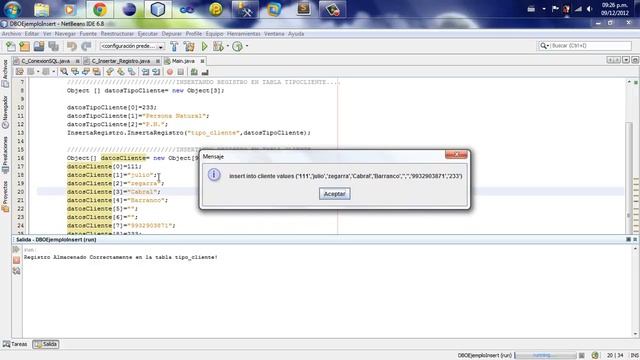
Task: Profile main project icon
Action: coord(237,47)
